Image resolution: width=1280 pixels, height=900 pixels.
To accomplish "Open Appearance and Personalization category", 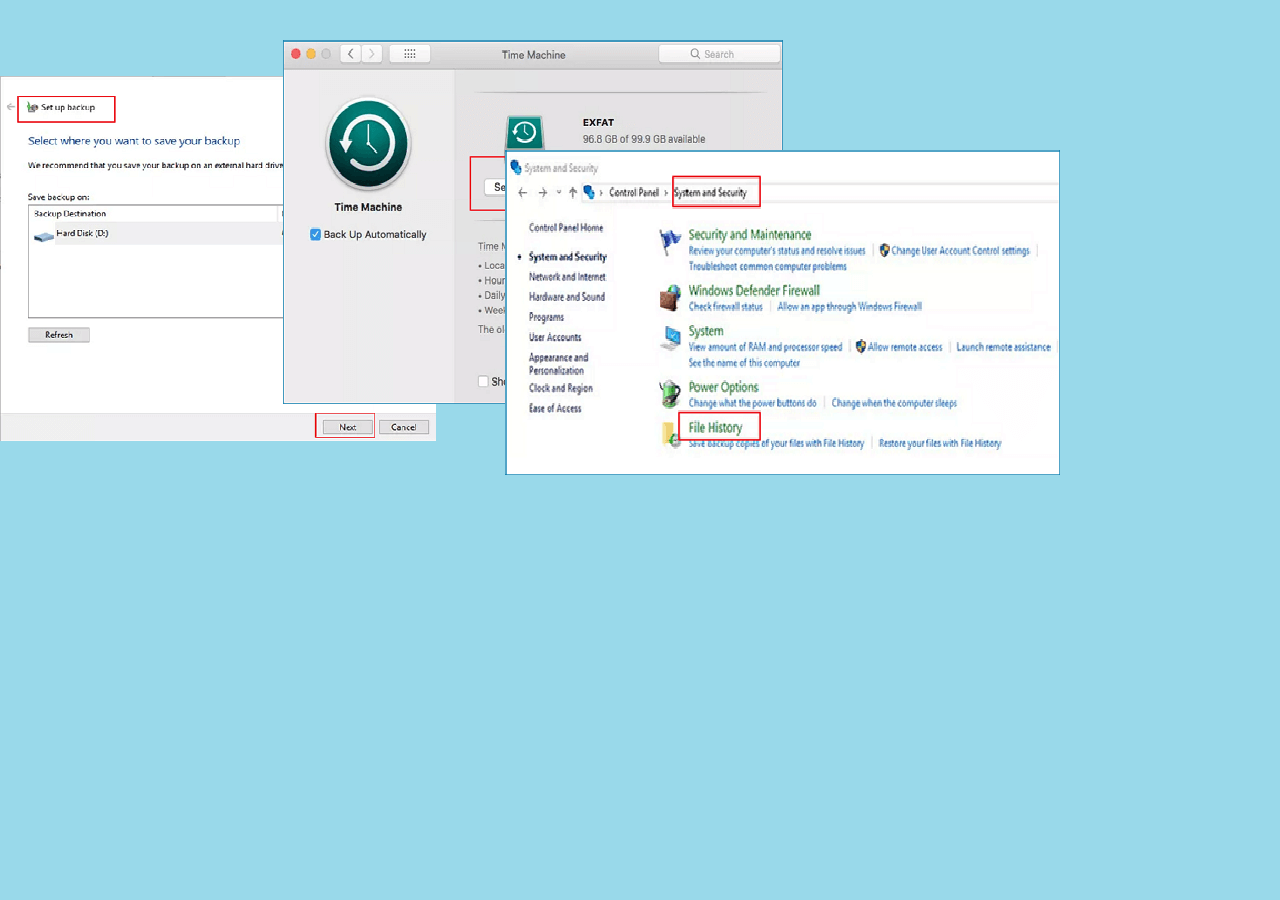I will 559,364.
